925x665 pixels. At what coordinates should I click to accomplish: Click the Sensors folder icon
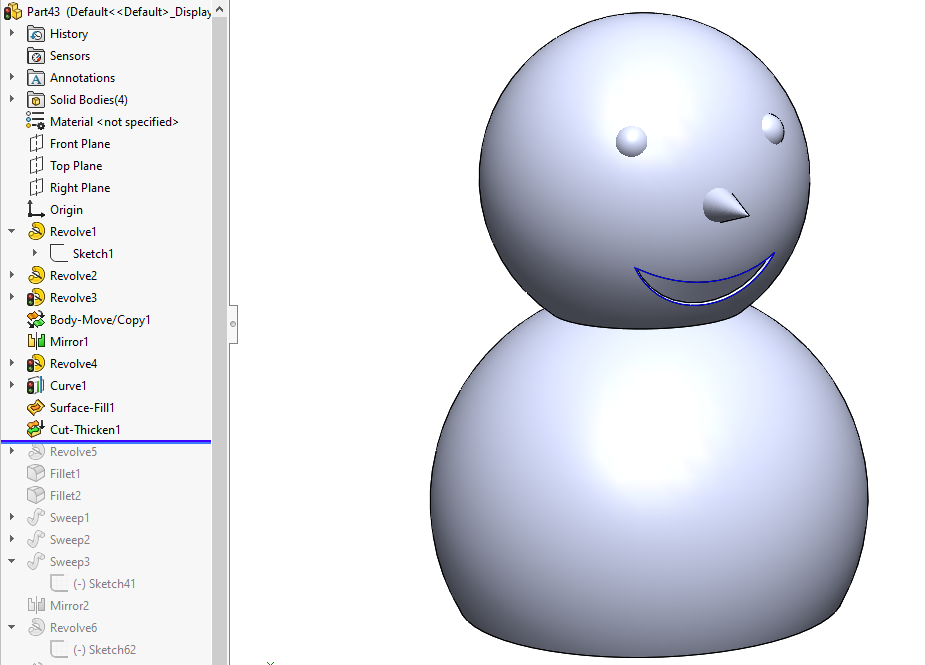[x=36, y=56]
